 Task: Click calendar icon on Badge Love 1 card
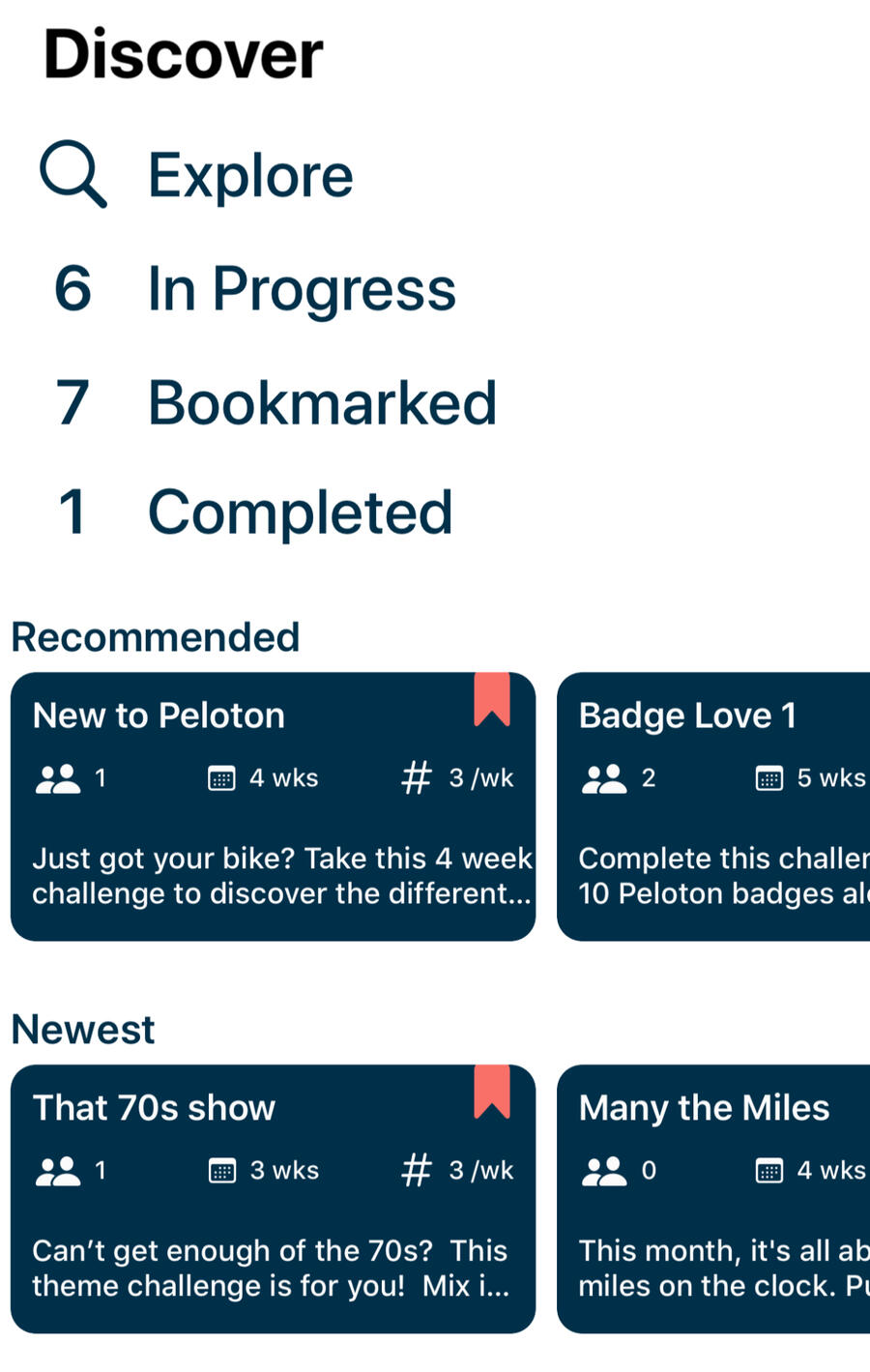pos(768,778)
